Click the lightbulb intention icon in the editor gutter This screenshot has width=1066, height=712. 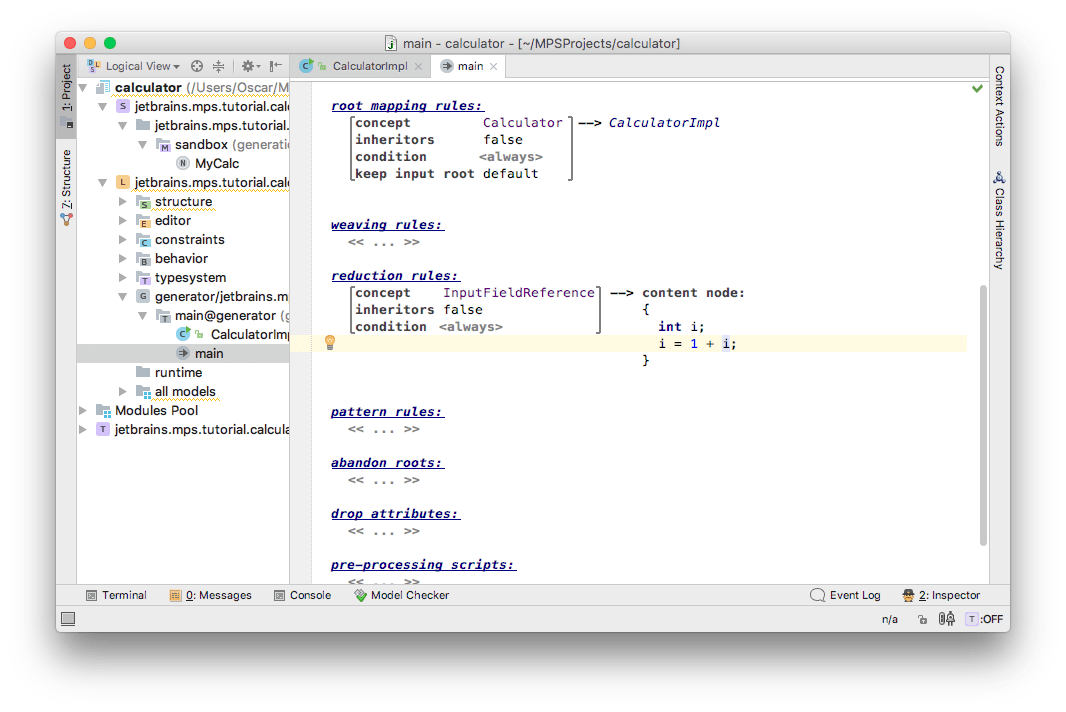[329, 343]
